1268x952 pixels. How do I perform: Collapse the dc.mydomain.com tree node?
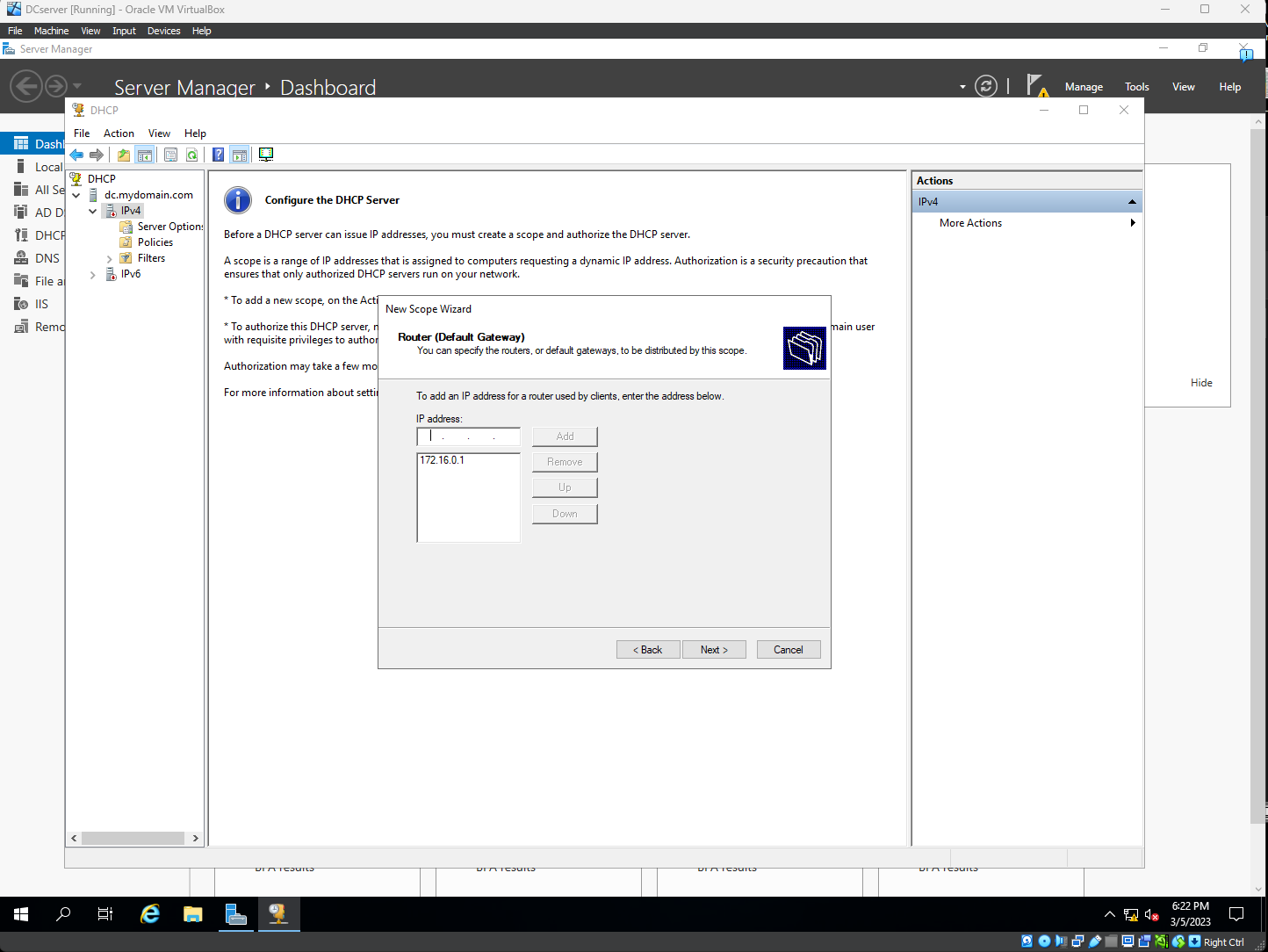[76, 194]
